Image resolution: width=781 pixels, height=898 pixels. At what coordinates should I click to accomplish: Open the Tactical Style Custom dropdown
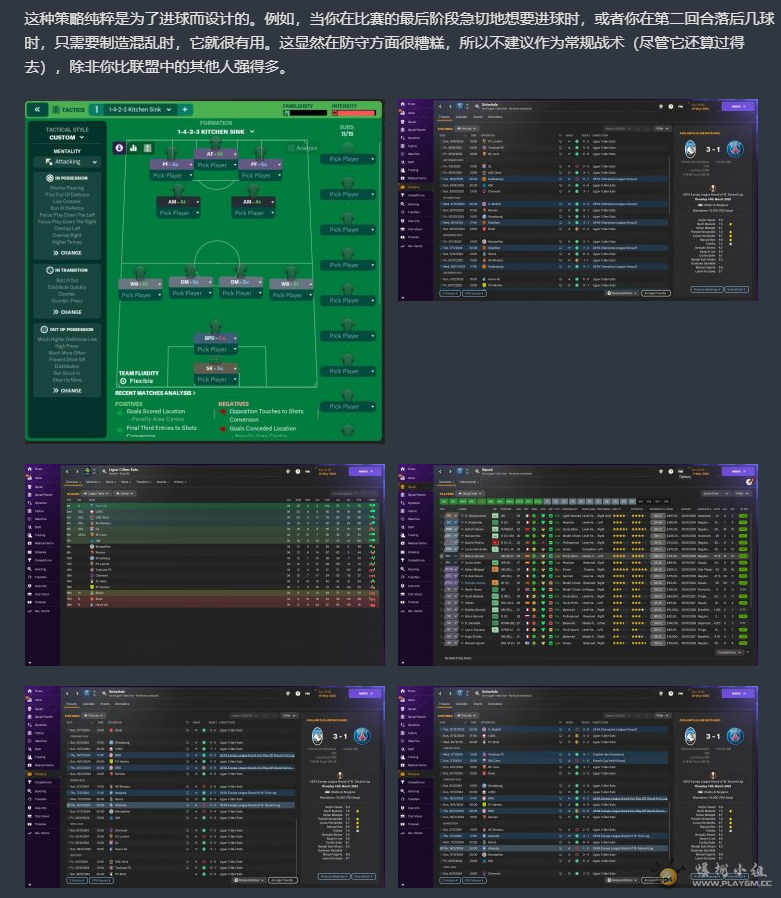[x=66, y=137]
